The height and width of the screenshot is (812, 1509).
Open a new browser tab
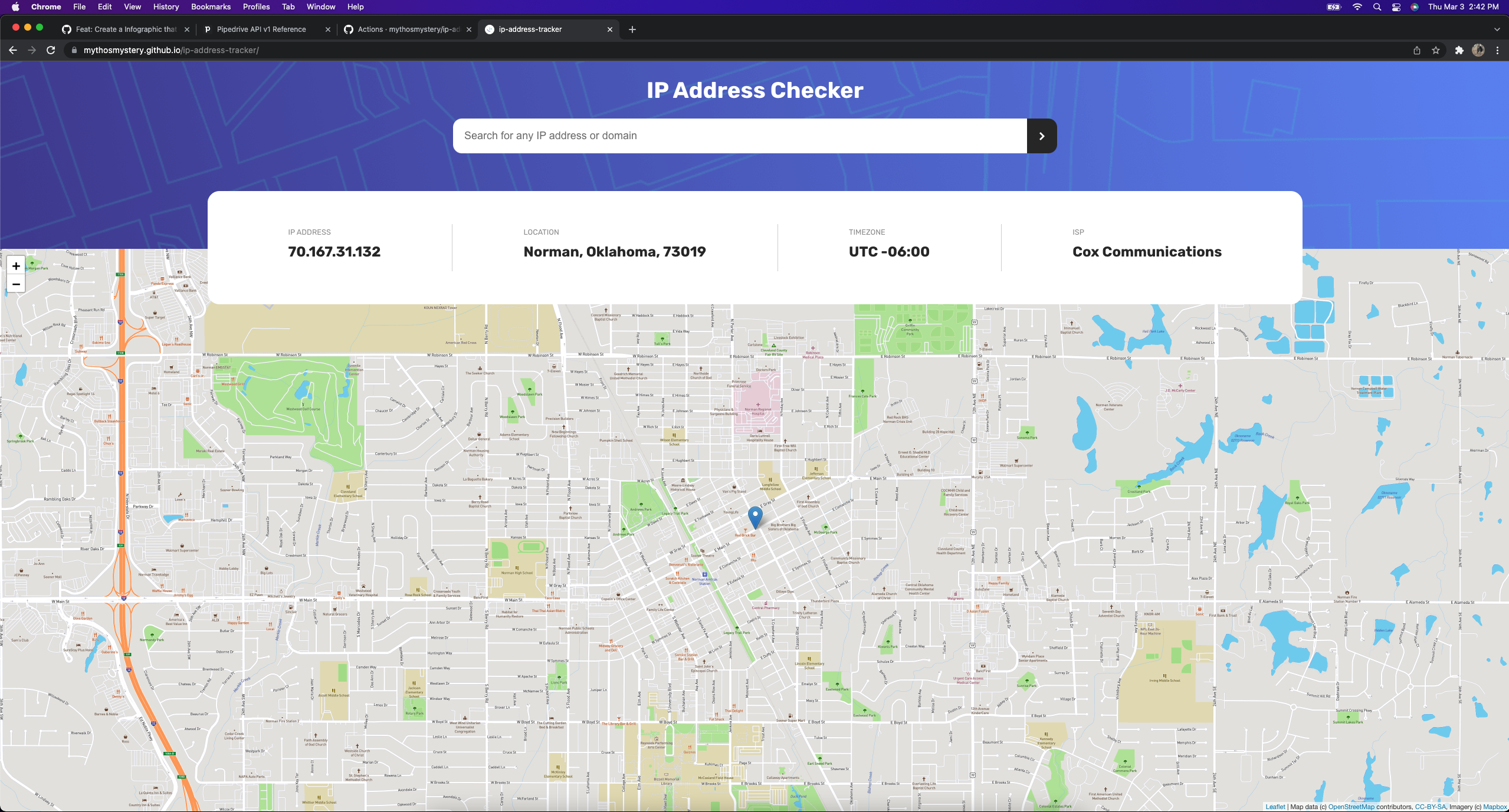(632, 29)
